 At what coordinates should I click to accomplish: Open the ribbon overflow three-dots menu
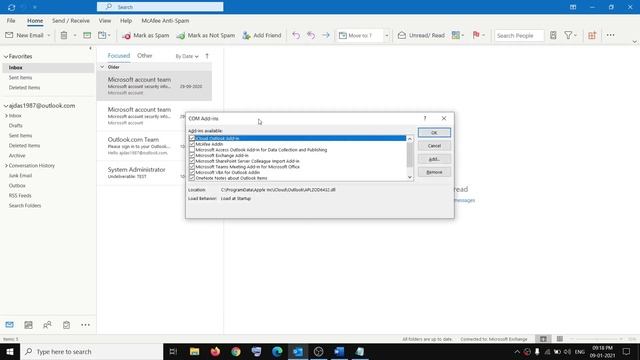[x=610, y=36]
